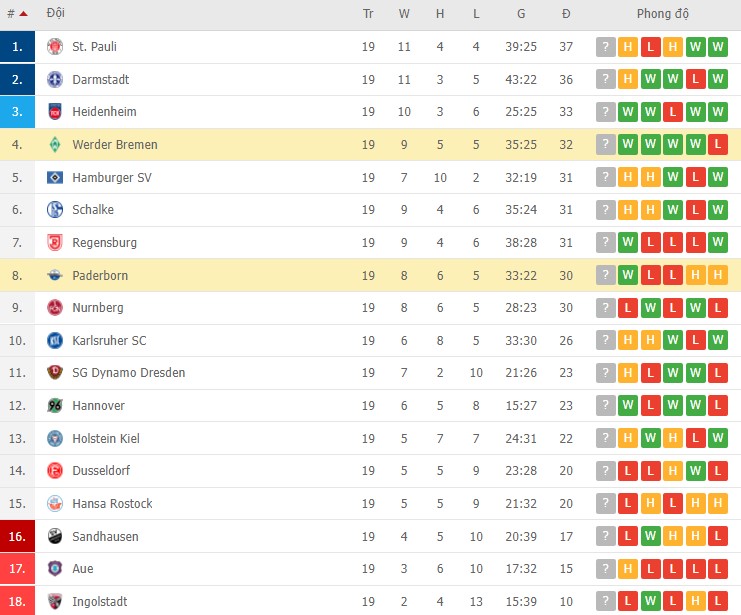
Task: Sort table by the # rank column
Action: (x=17, y=15)
